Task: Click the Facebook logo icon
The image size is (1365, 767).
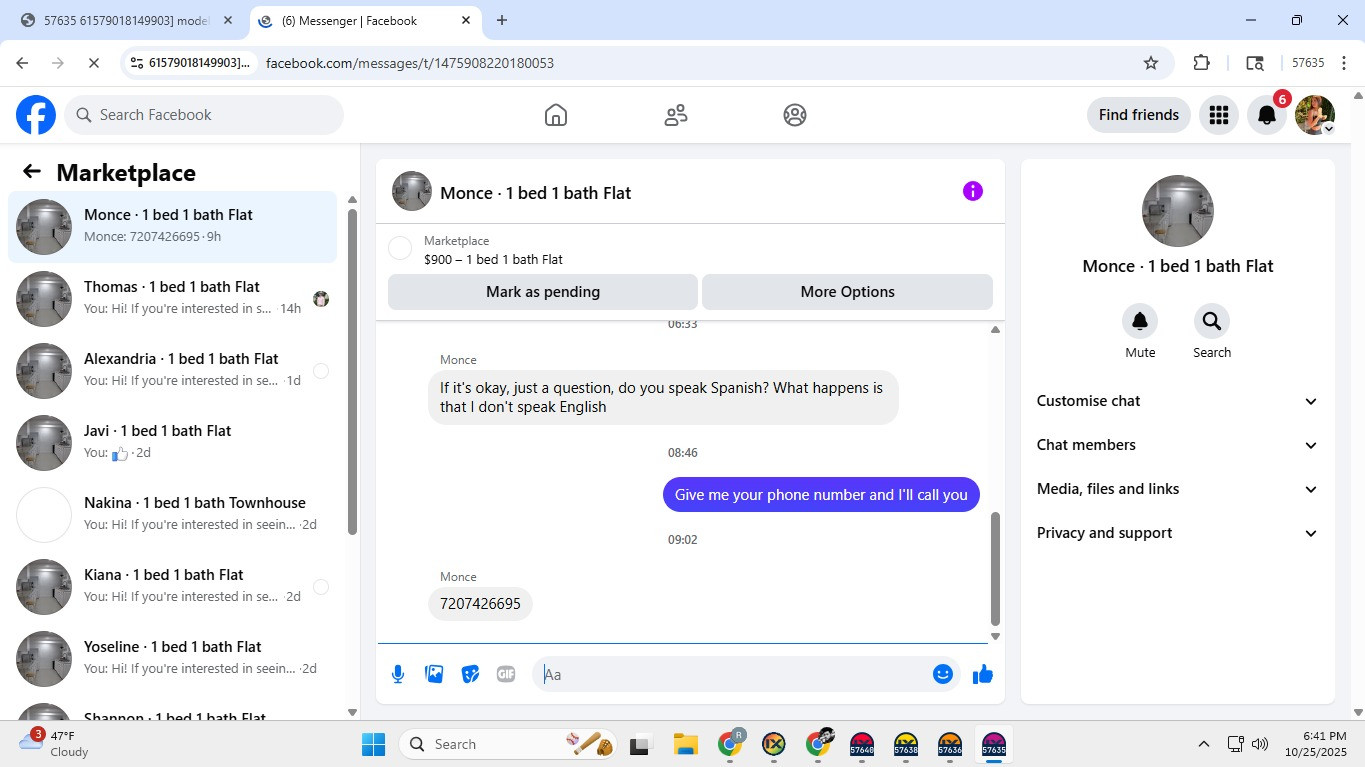Action: coord(36,115)
